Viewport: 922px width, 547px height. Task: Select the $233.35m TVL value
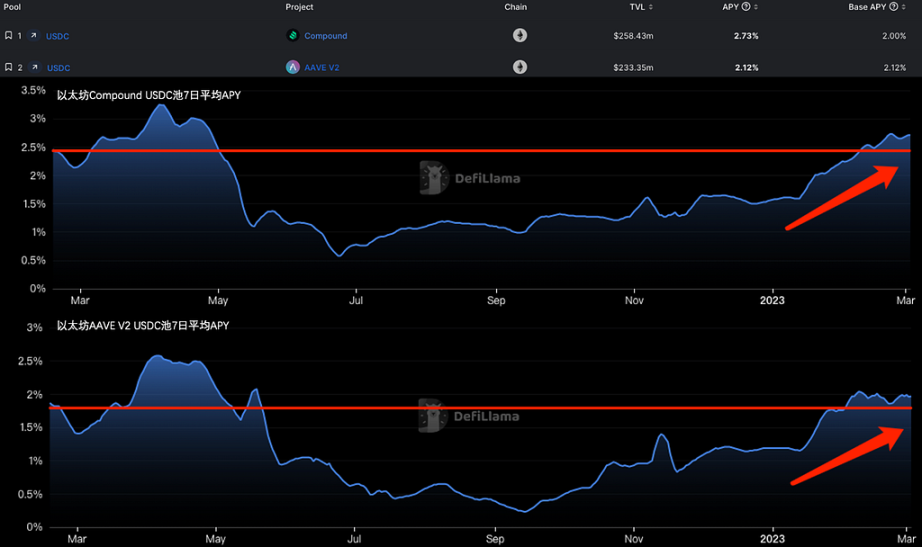(x=633, y=68)
